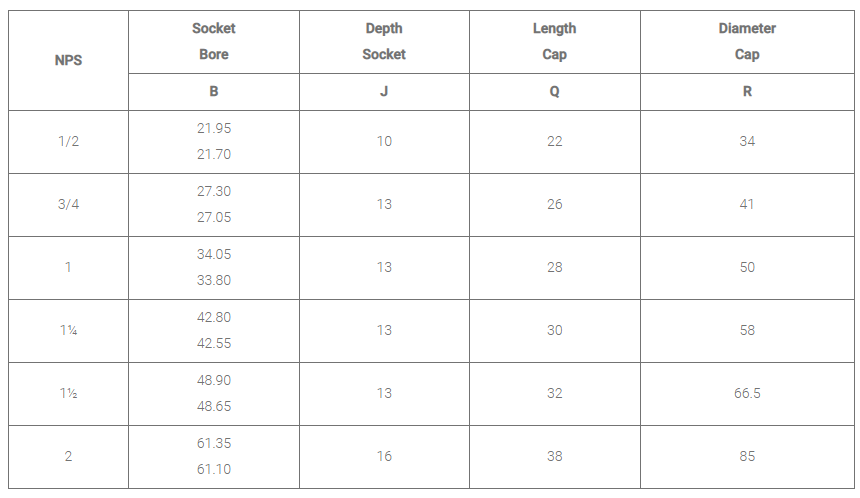Click the 1/2 NPS row label
The width and height of the screenshot is (860, 498).
tap(68, 142)
